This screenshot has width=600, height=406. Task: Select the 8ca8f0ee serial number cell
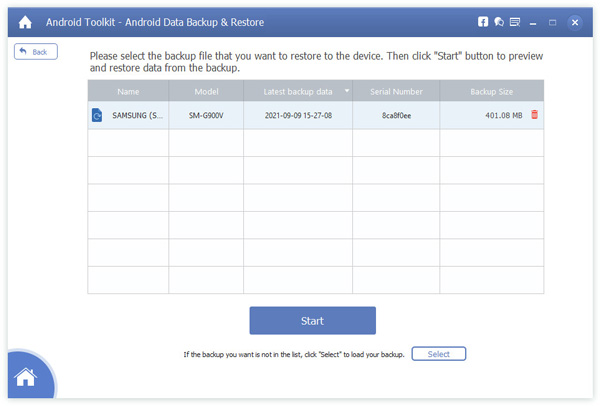(x=396, y=115)
